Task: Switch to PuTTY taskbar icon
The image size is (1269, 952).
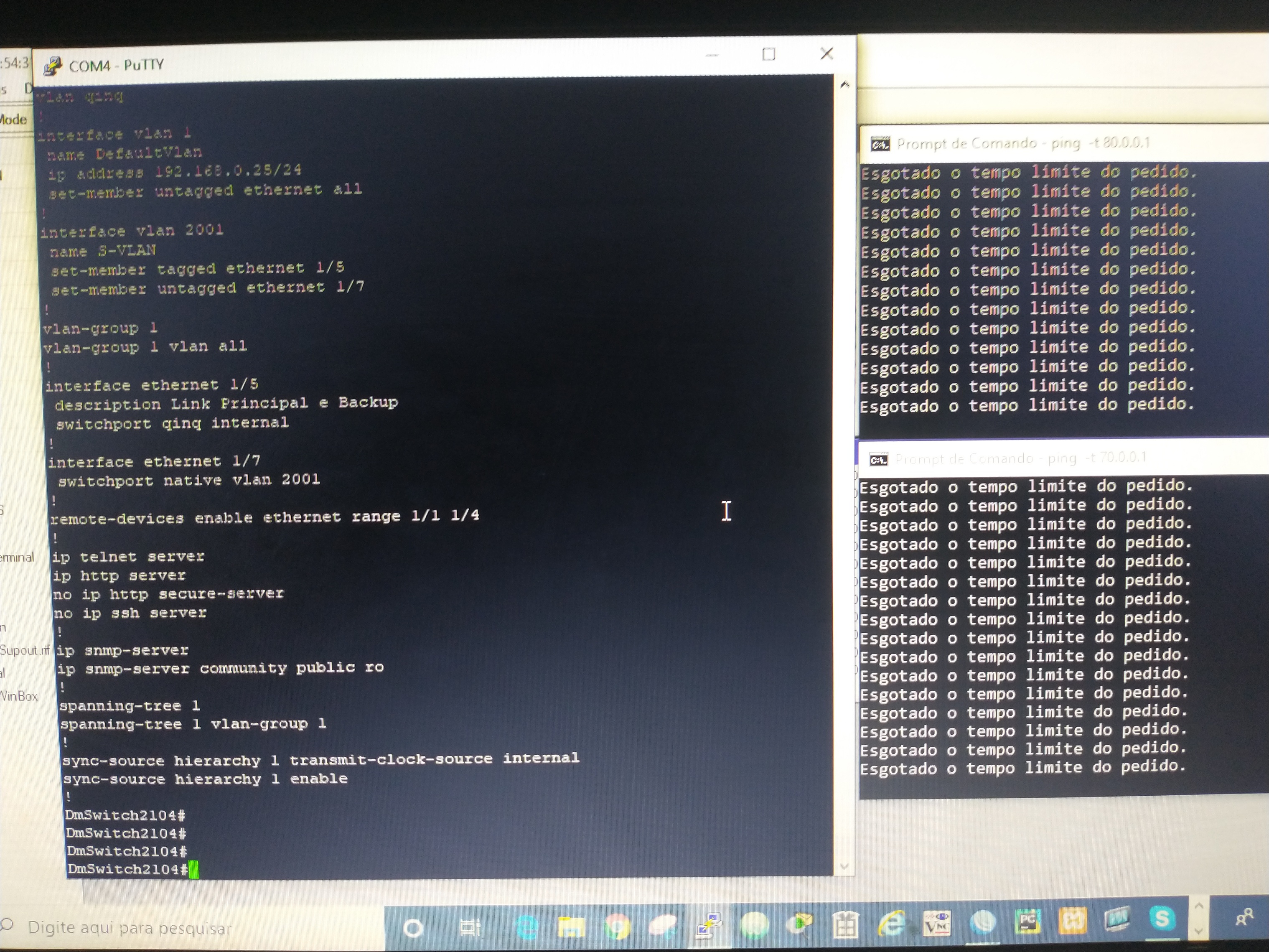Action: point(709,926)
